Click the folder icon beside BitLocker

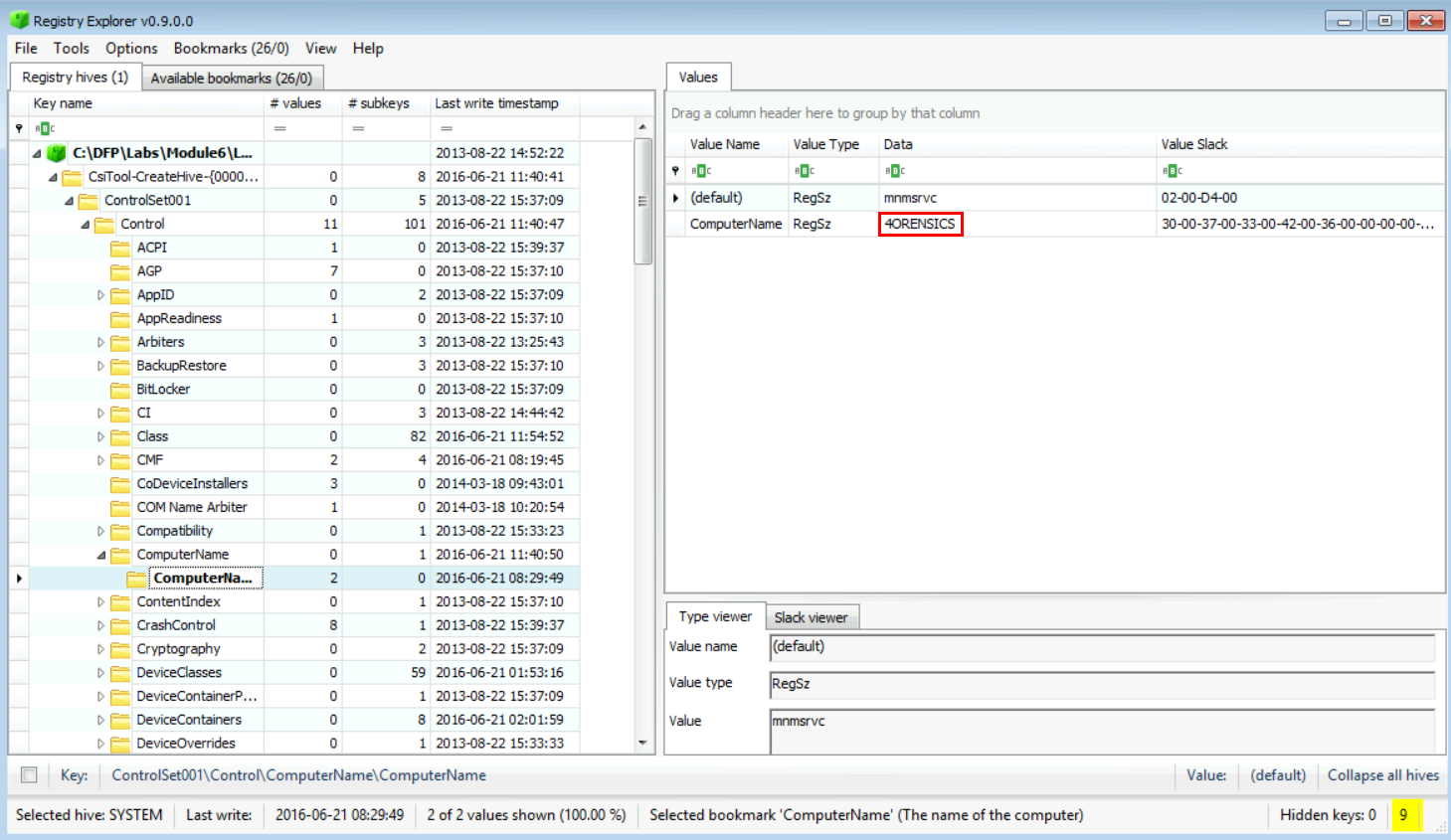click(x=120, y=390)
